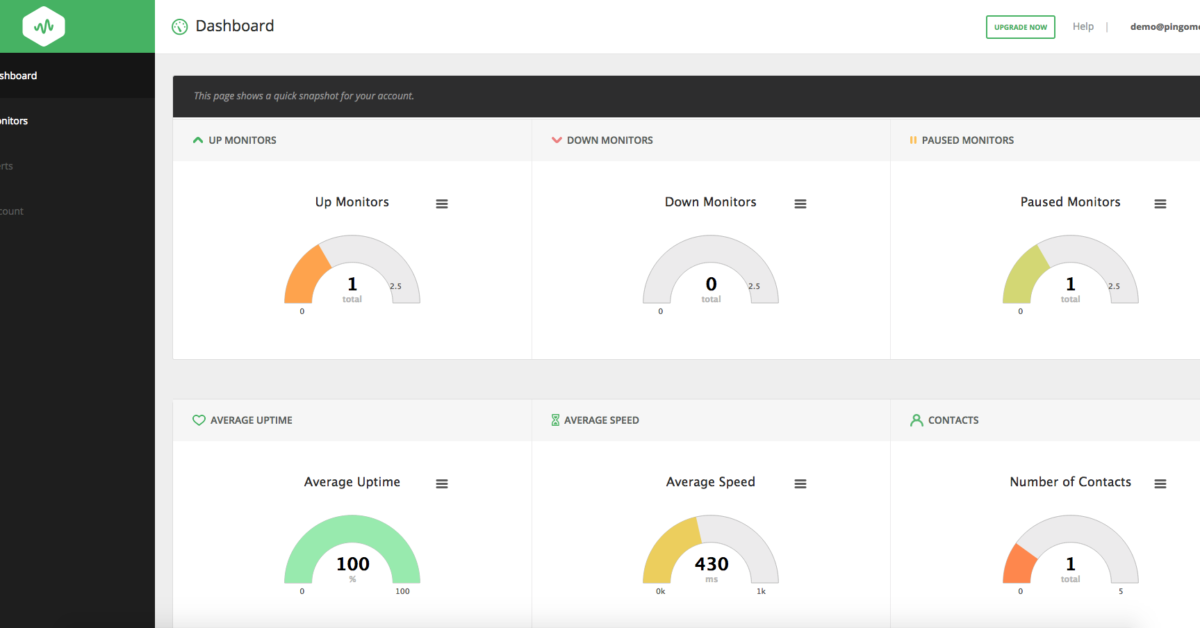Open the Number of Contacts chart menu
1200x628 pixels.
coord(1160,483)
